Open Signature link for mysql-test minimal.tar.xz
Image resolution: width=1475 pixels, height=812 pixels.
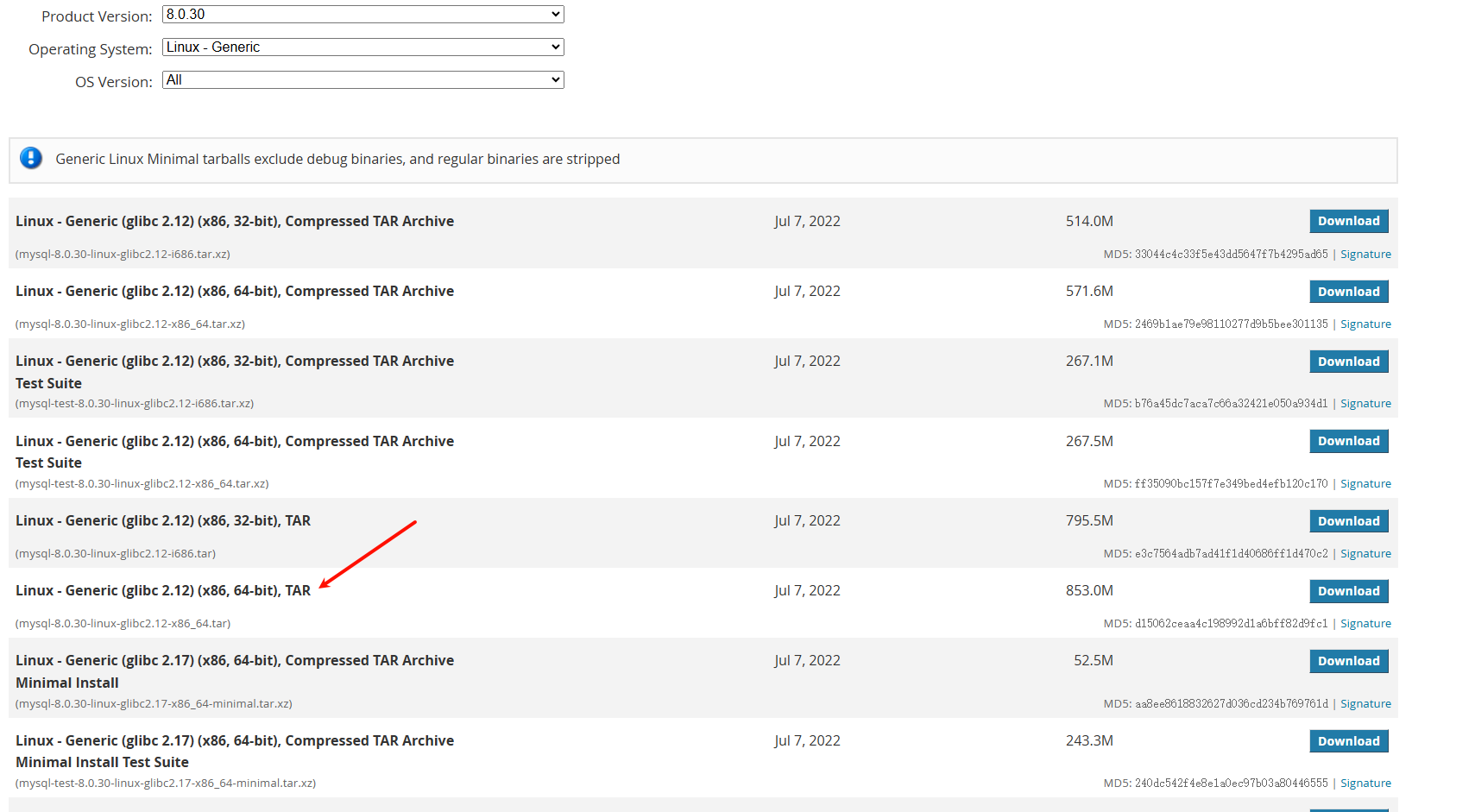click(1365, 784)
